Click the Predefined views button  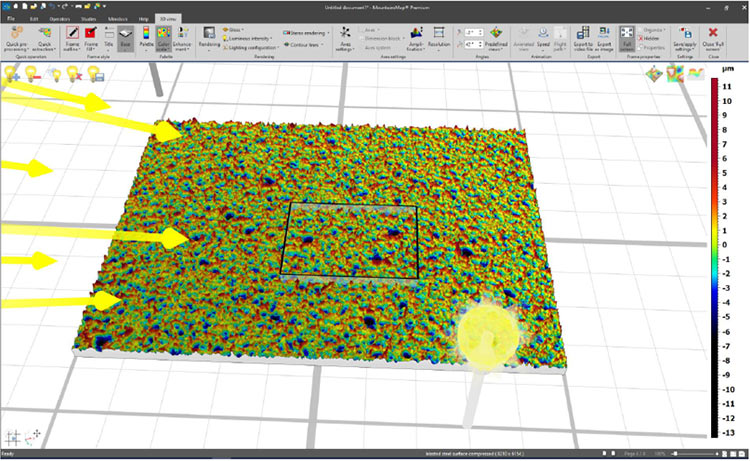point(496,38)
